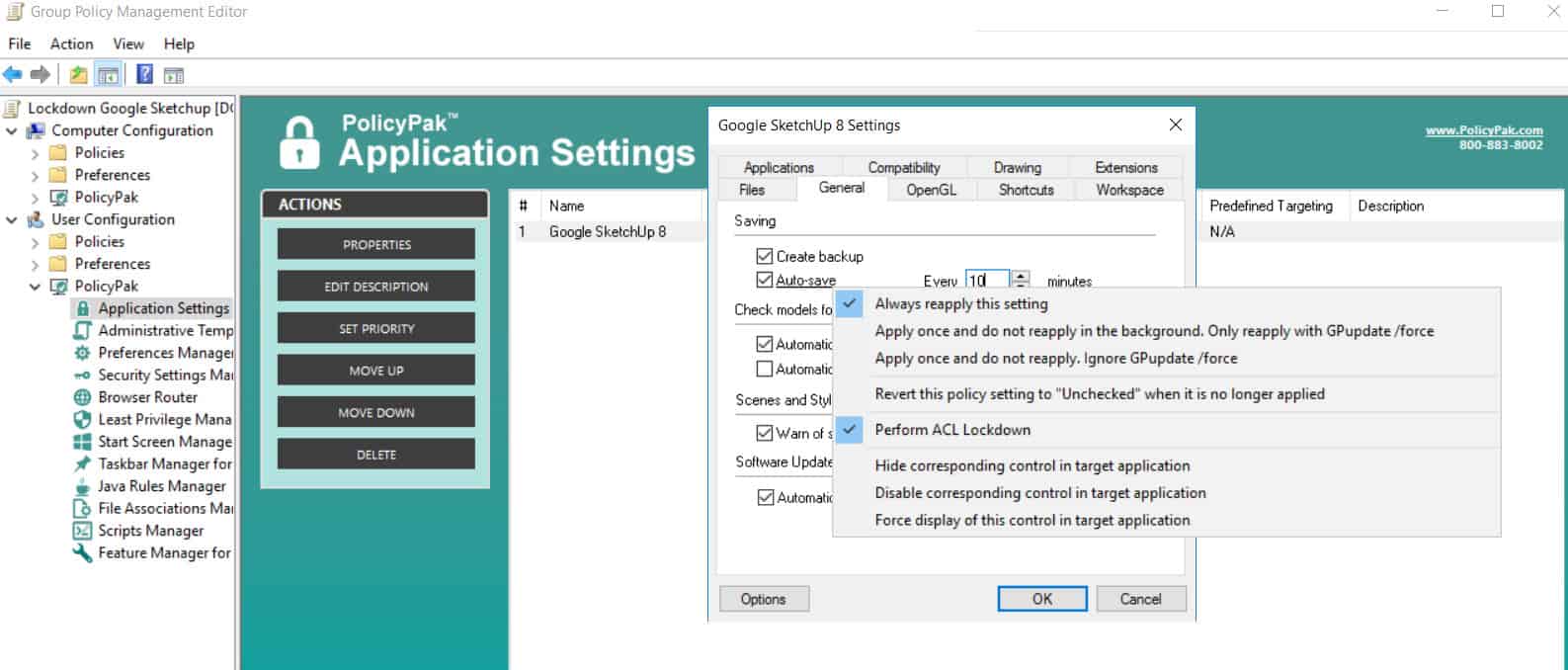
Task: Click the Start Screen Manager Windows icon
Action: click(83, 442)
